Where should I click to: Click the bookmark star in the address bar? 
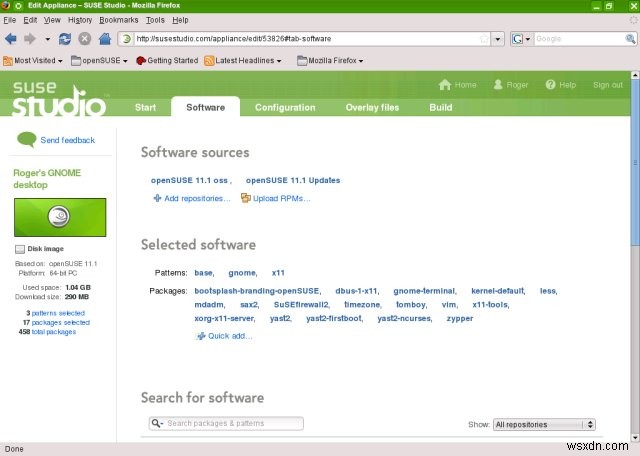[x=484, y=39]
